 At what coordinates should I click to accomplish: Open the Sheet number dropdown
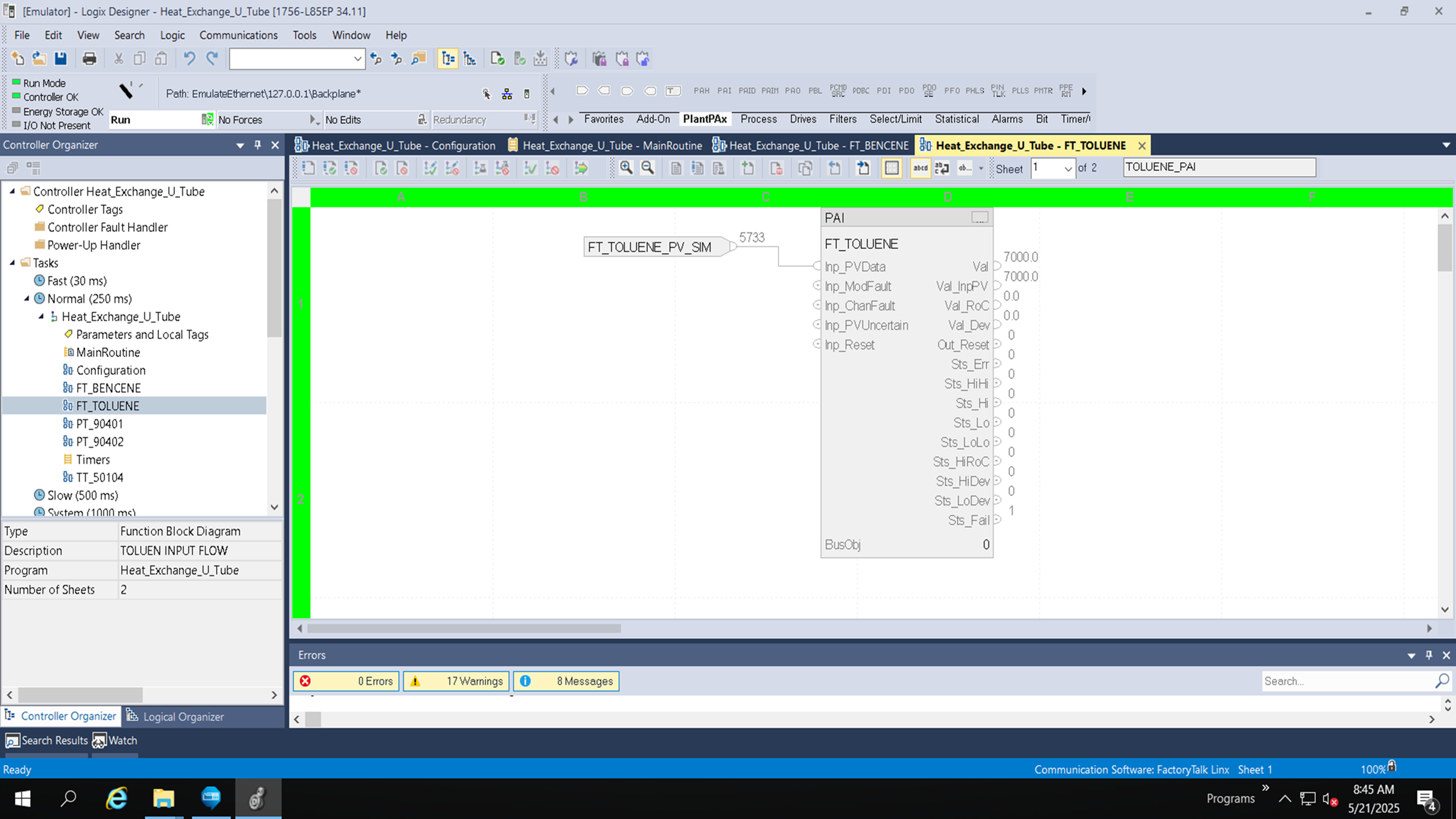(1067, 169)
